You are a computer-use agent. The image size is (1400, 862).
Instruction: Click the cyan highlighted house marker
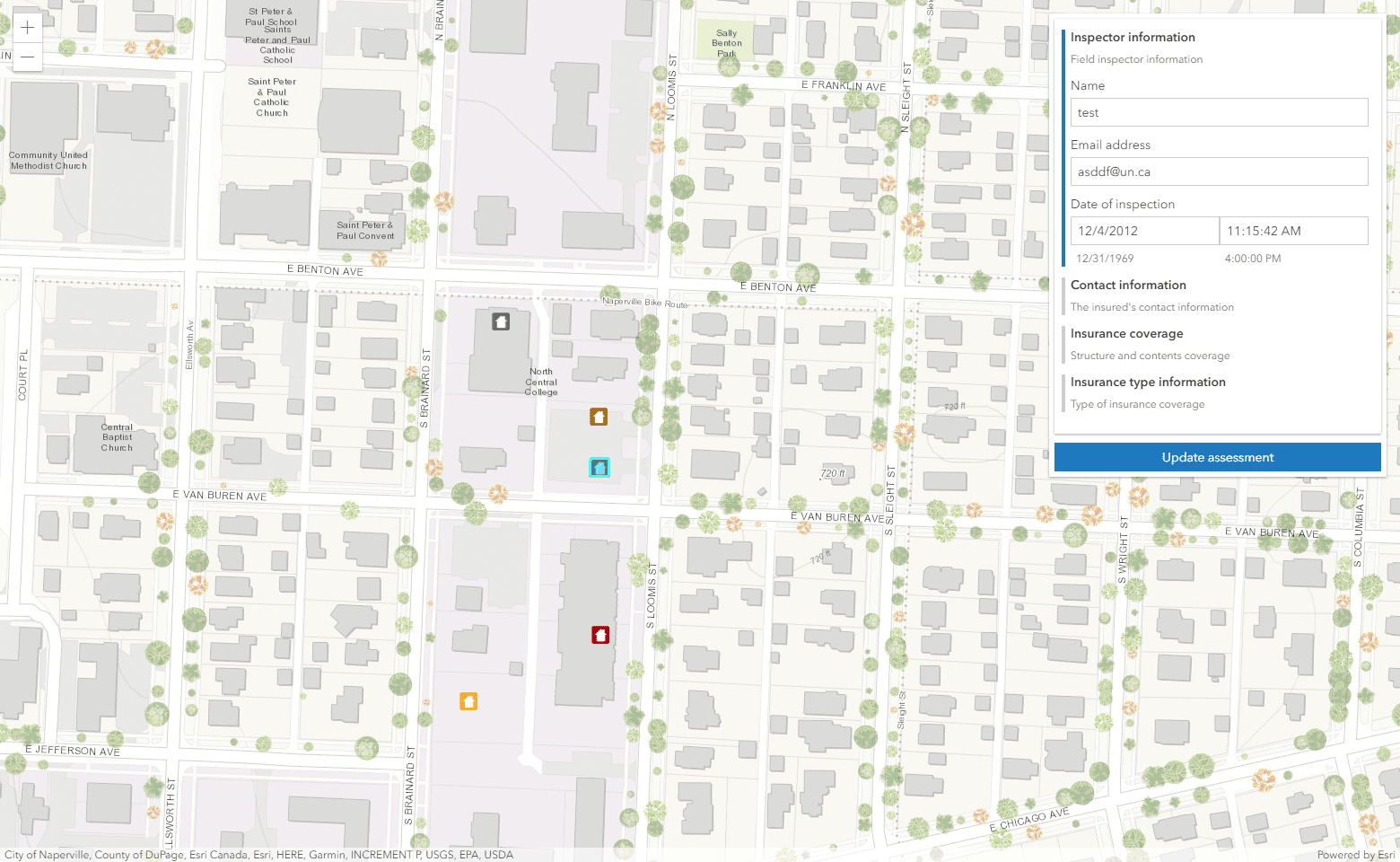point(599,467)
